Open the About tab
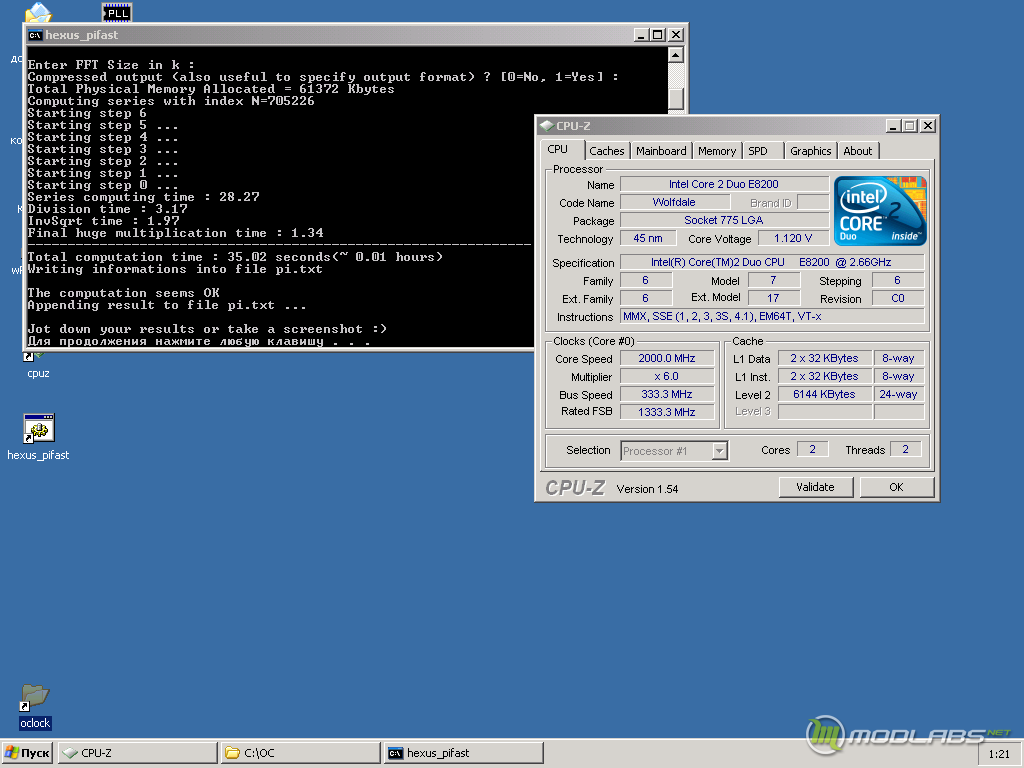 click(857, 151)
